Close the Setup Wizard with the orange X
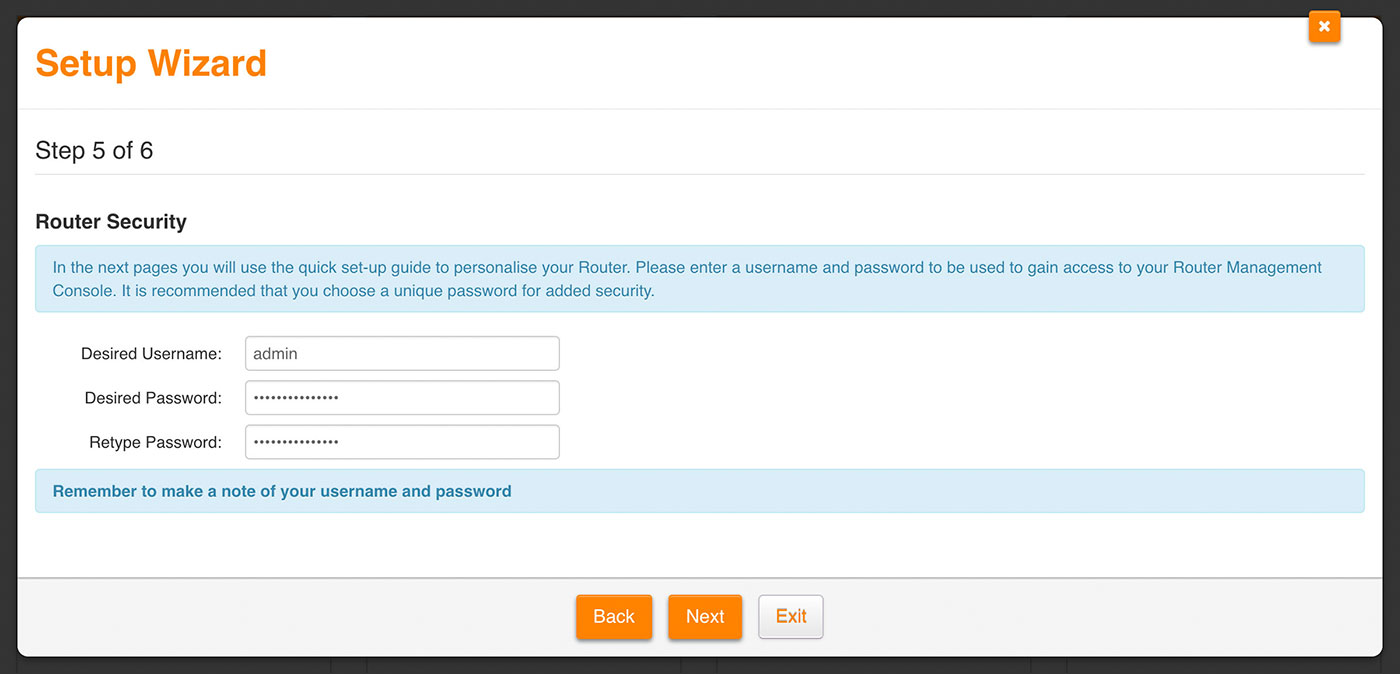This screenshot has height=674, width=1400. [1323, 27]
